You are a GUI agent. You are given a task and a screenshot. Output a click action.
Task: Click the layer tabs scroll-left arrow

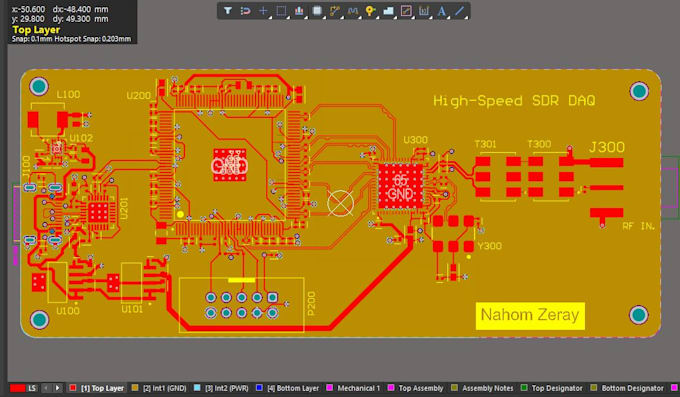click(x=46, y=388)
